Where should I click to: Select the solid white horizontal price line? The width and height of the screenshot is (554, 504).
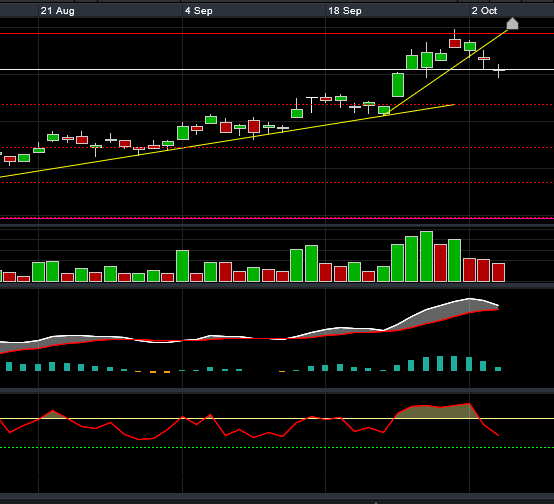click(x=277, y=70)
